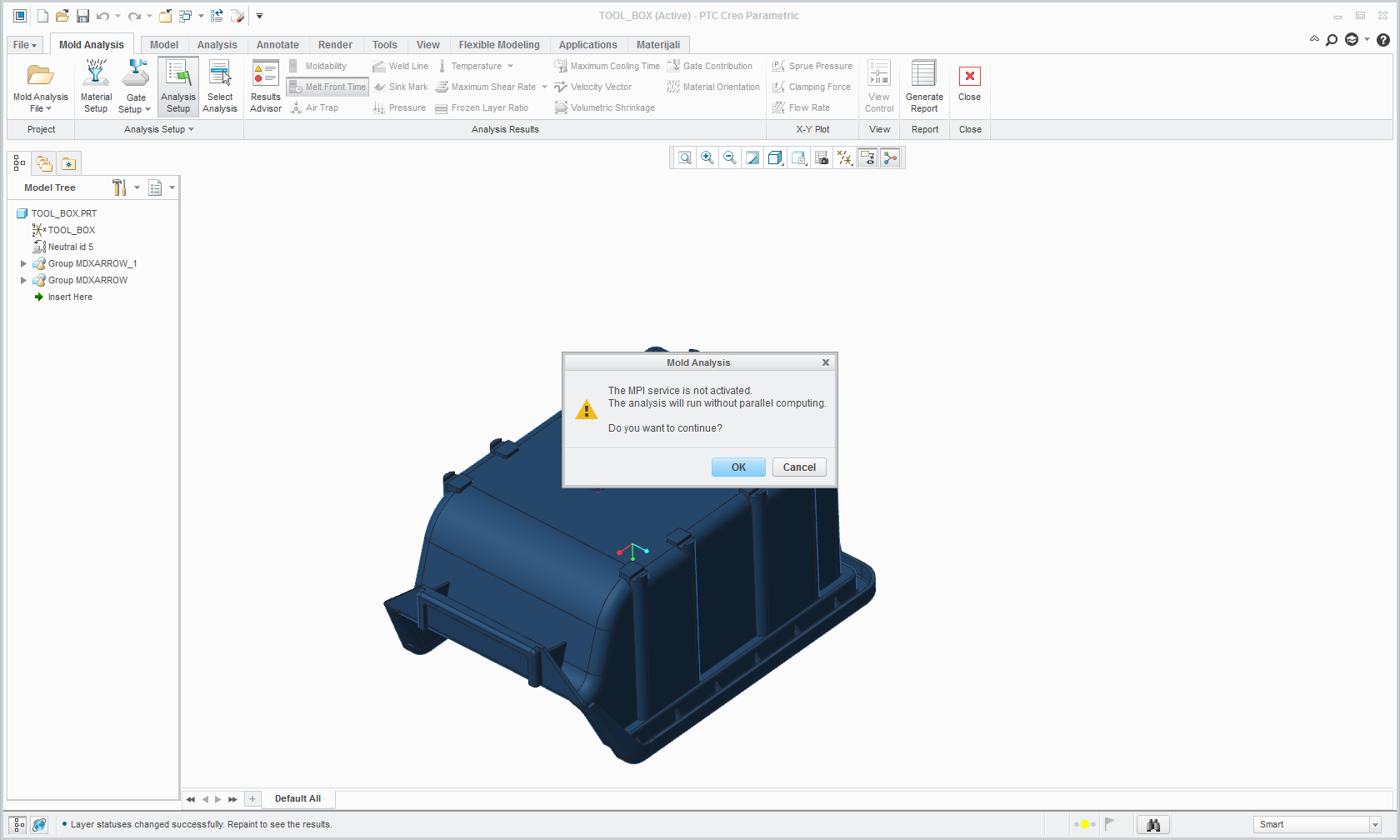The image size is (1400, 840).
Task: Save the model with the floppy icon
Action: pos(82,16)
